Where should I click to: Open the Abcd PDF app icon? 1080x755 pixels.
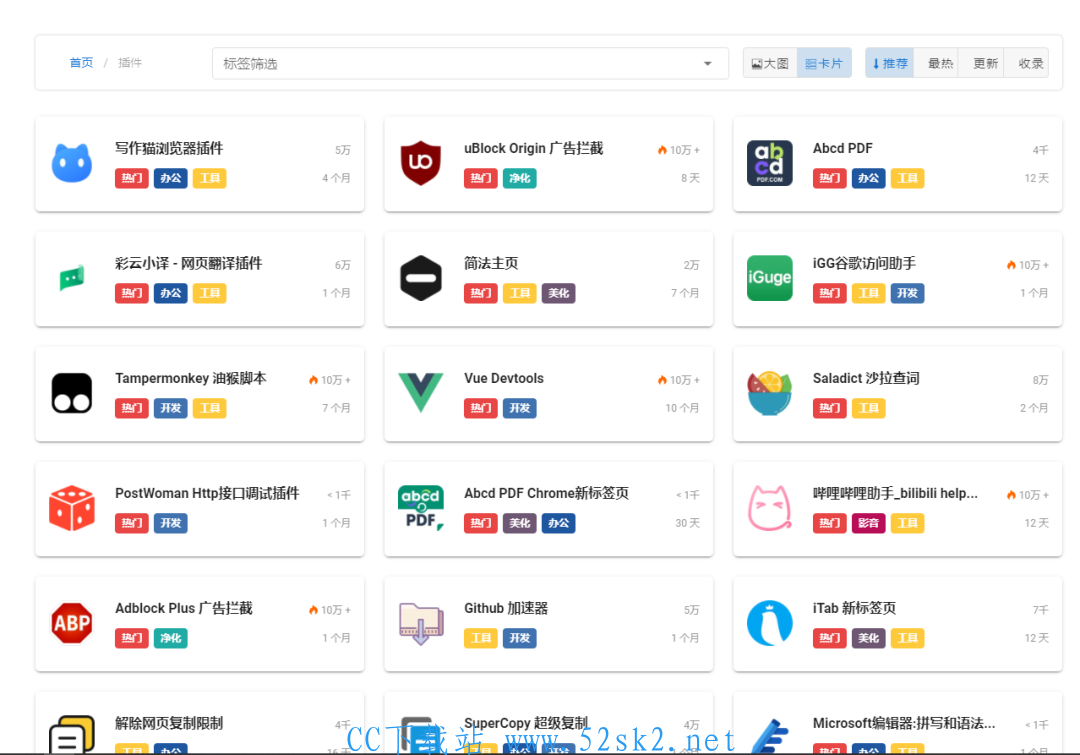coord(769,163)
